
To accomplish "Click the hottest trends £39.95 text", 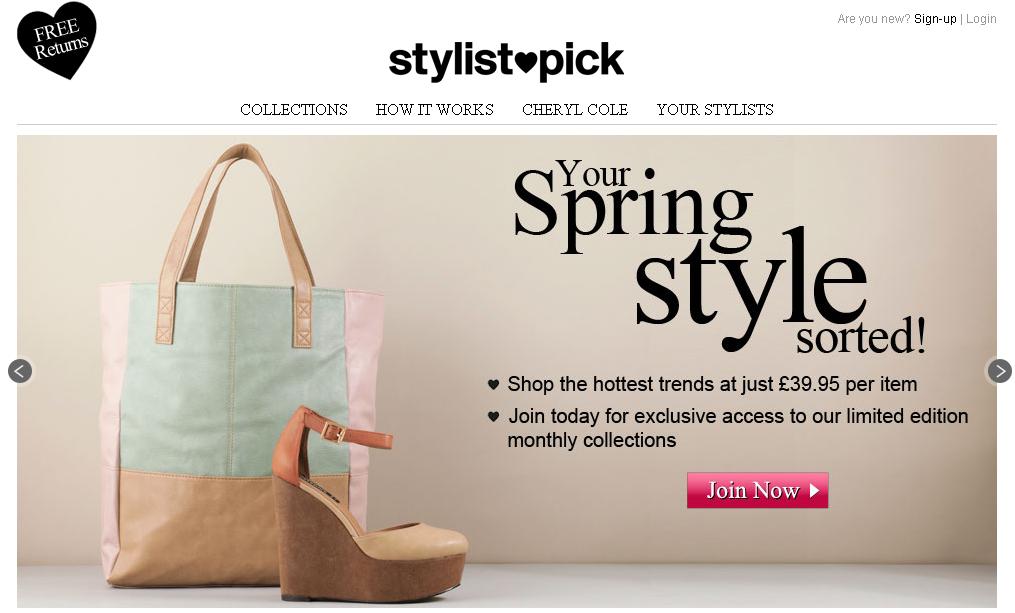I will [712, 385].
